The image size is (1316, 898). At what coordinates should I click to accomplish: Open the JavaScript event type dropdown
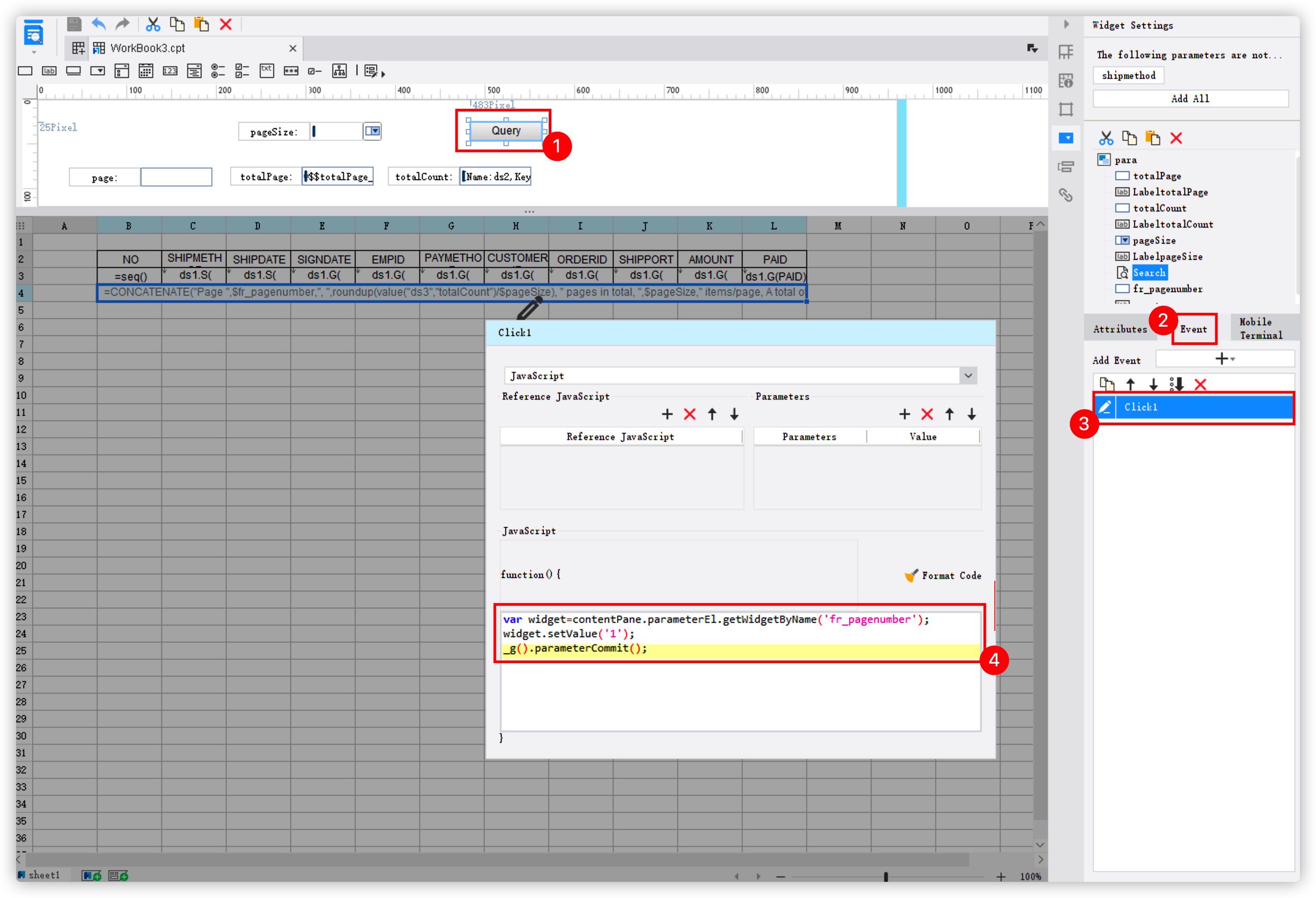click(x=968, y=375)
